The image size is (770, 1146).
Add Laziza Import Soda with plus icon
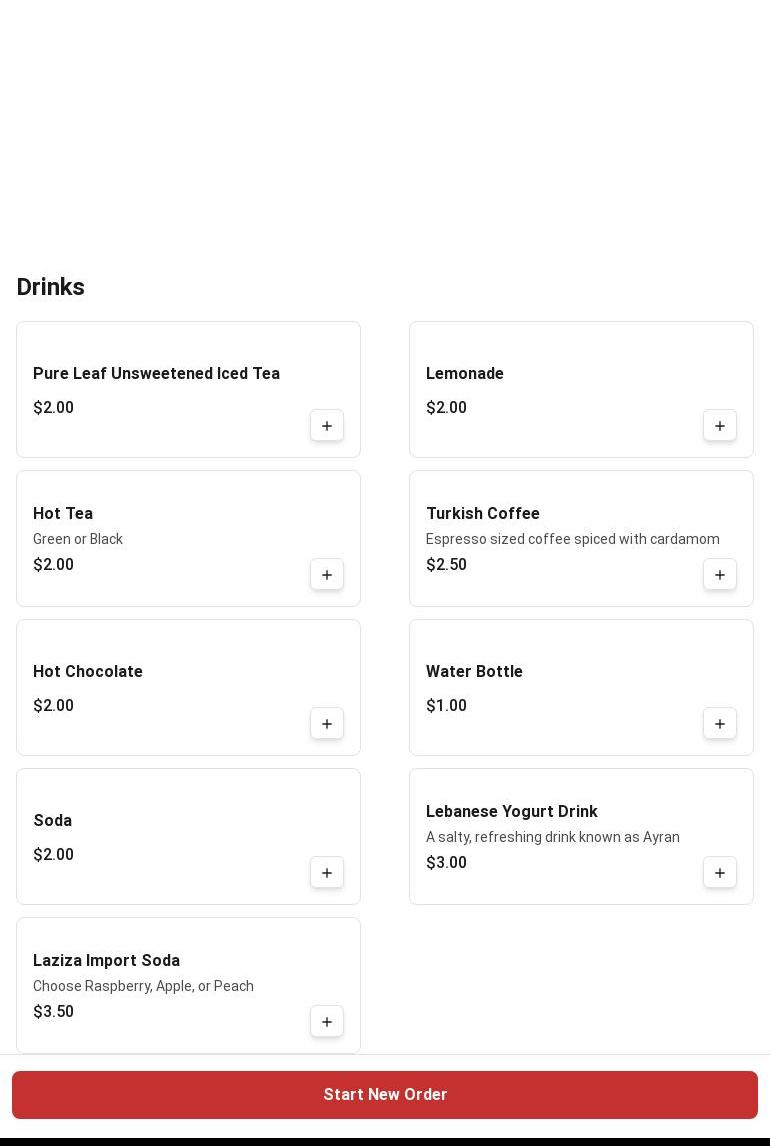point(327,1022)
